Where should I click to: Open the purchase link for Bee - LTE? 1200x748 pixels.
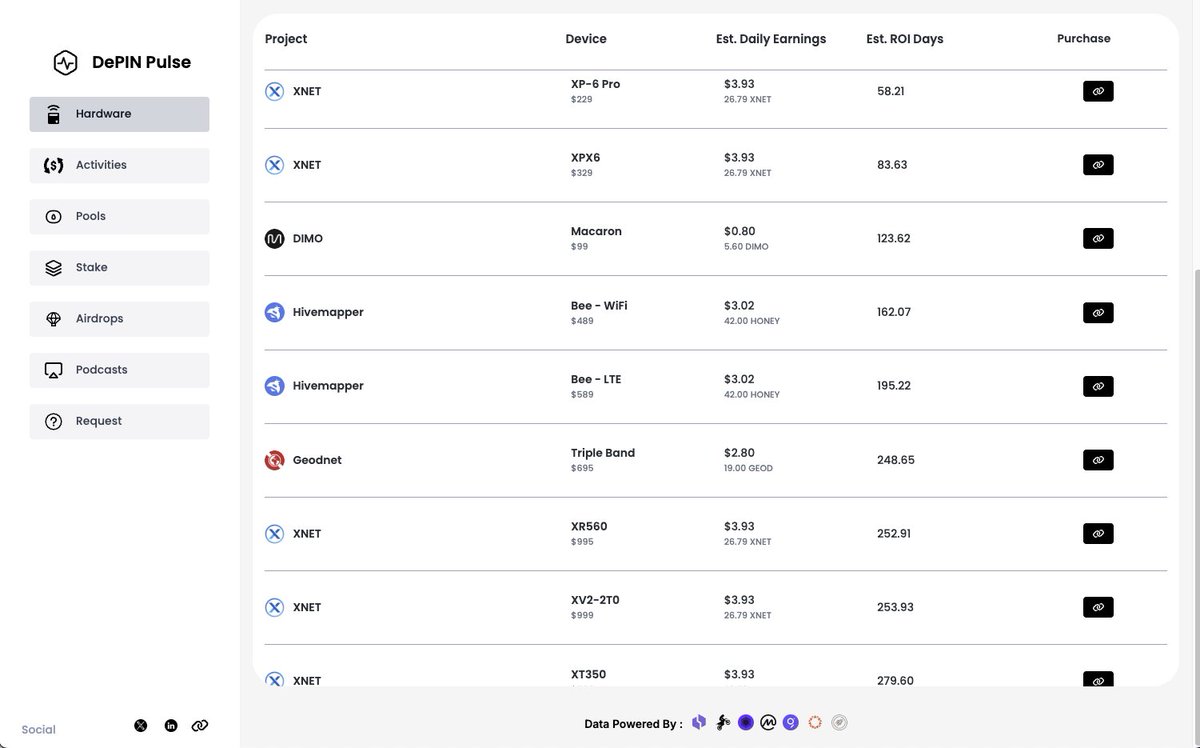(x=1098, y=386)
